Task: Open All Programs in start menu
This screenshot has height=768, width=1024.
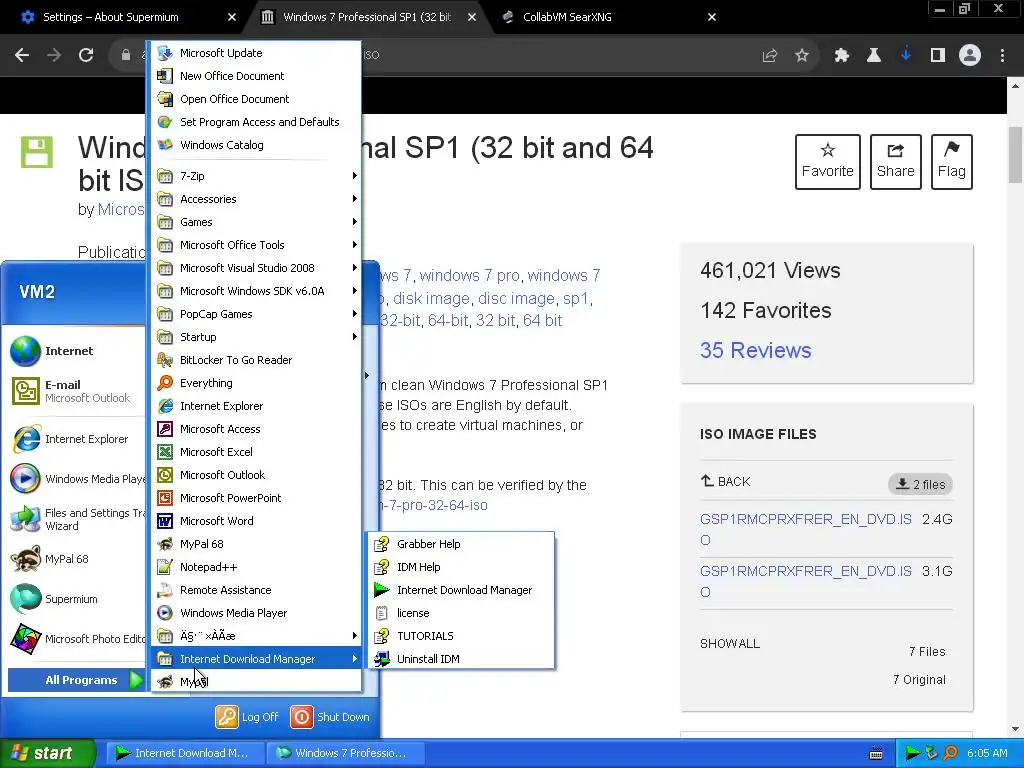Action: 76,680
